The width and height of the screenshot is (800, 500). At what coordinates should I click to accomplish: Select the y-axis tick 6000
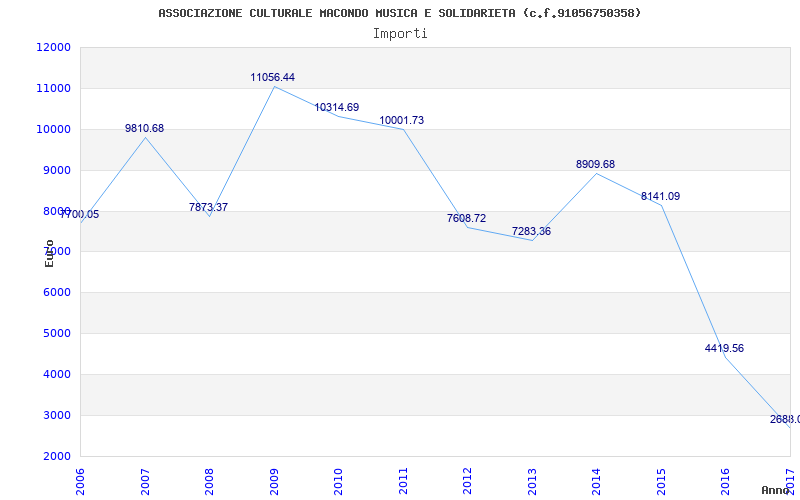click(56, 293)
